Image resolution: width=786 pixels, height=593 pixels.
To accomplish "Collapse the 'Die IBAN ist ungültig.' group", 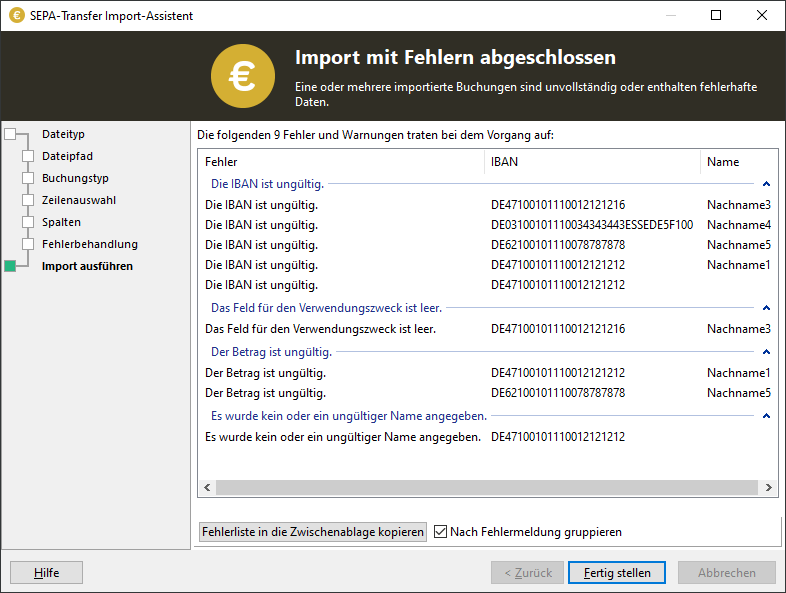I will coord(766,184).
